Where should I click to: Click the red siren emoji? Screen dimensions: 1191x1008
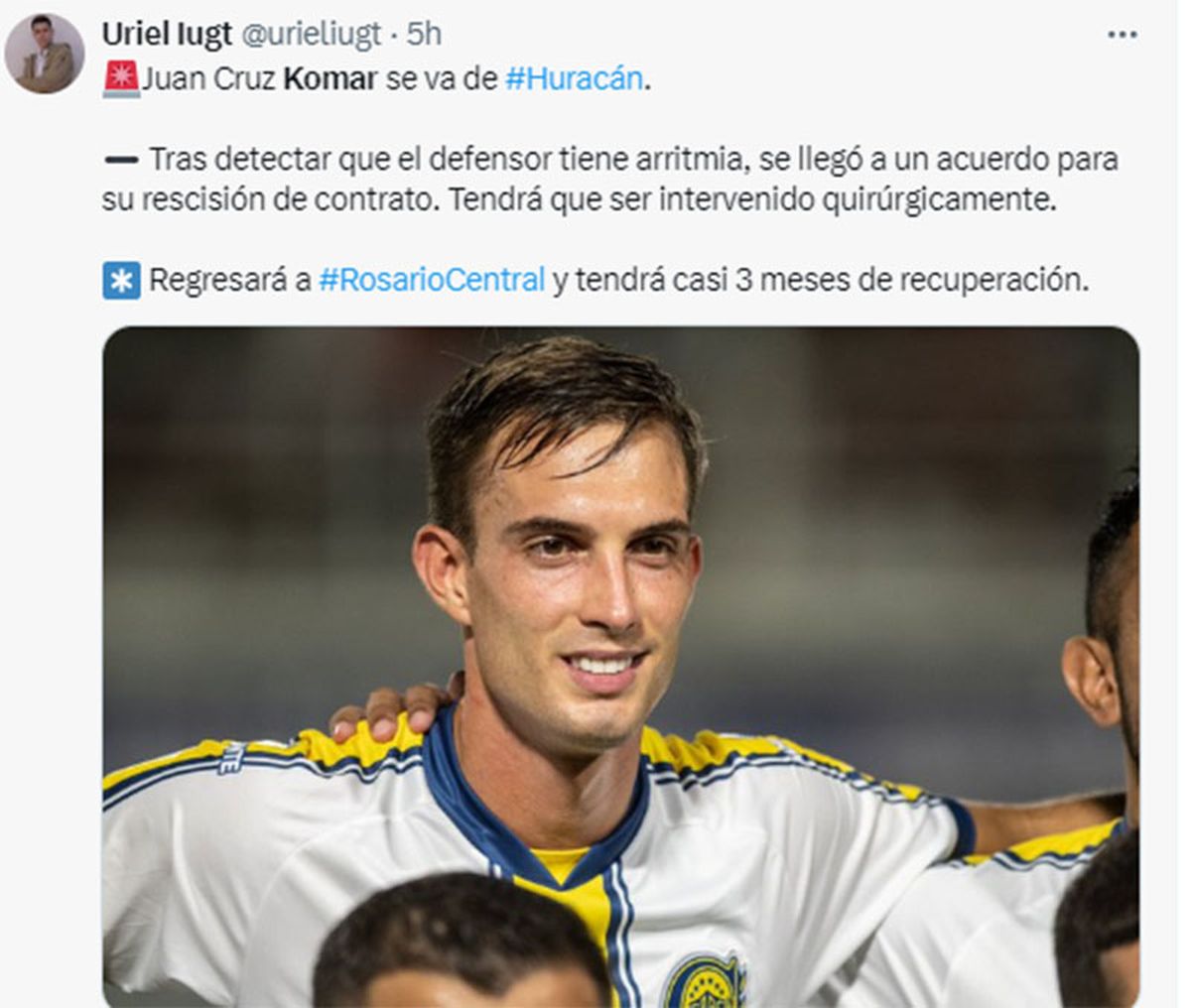click(121, 78)
